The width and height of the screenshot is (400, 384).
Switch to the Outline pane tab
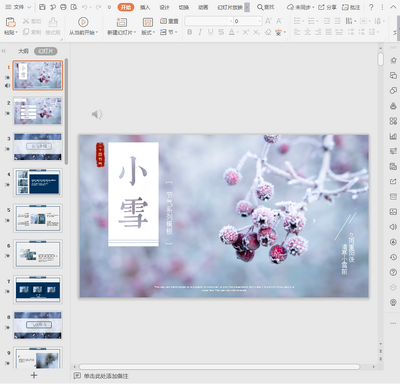(23, 51)
